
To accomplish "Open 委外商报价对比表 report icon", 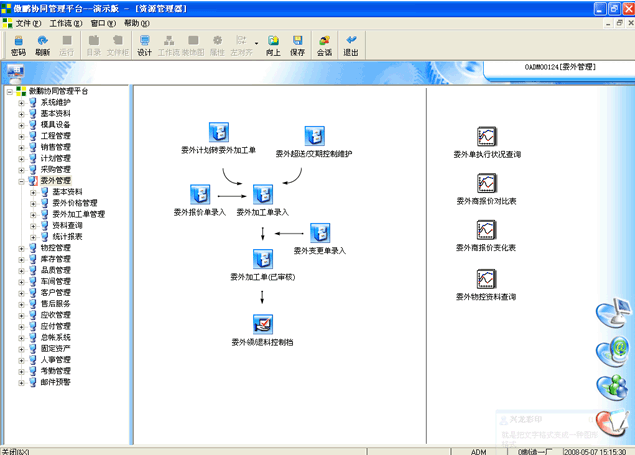I will (487, 183).
